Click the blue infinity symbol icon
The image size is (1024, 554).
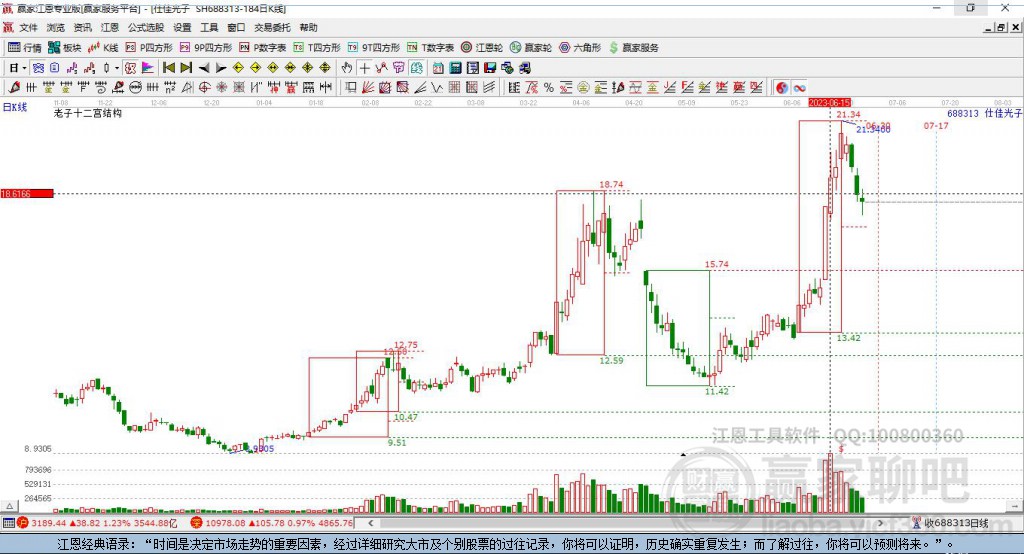[799, 88]
